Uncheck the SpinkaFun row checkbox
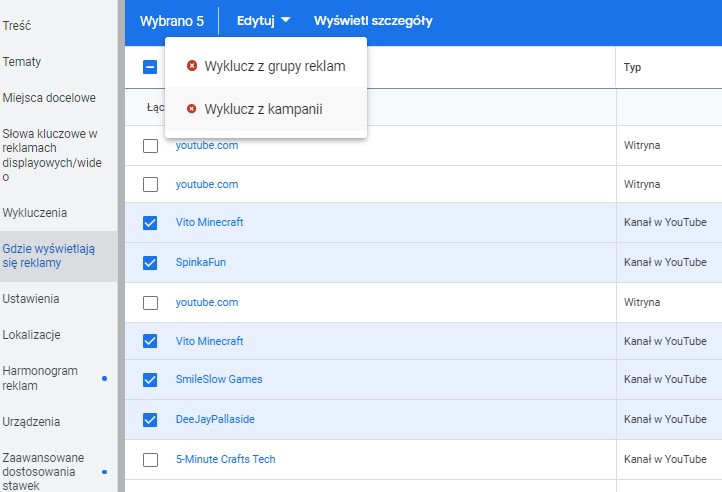722x492 pixels. [x=150, y=263]
